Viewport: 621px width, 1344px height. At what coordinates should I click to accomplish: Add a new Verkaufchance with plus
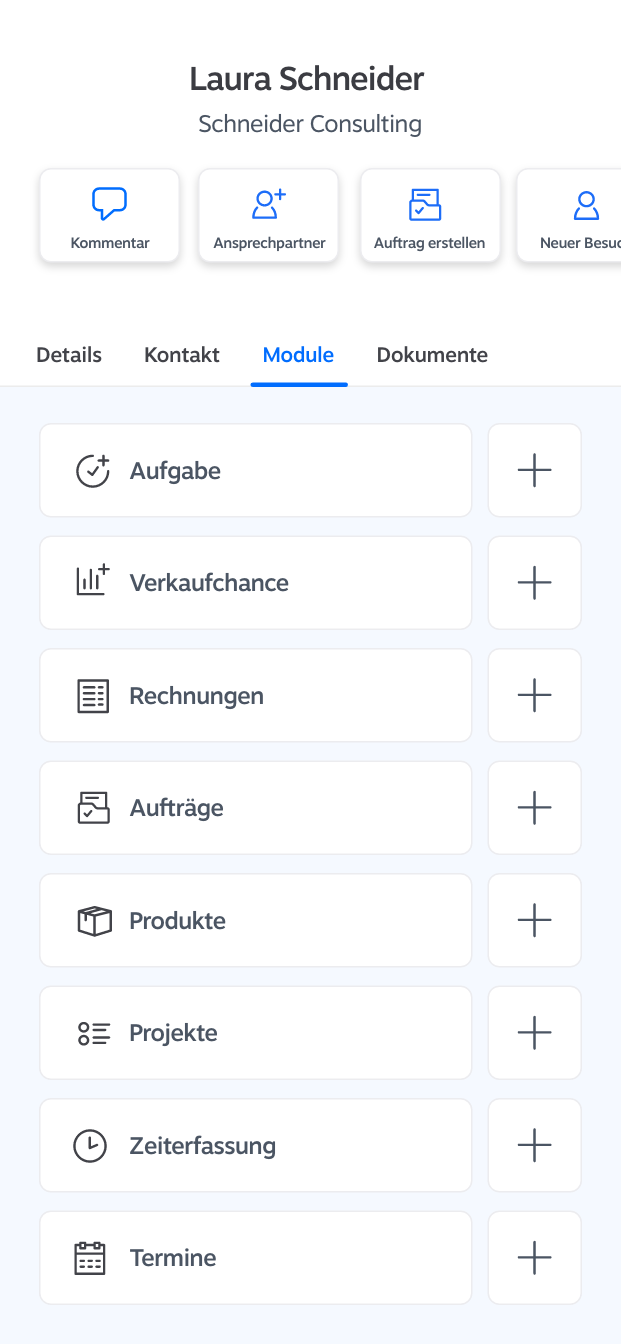(534, 583)
